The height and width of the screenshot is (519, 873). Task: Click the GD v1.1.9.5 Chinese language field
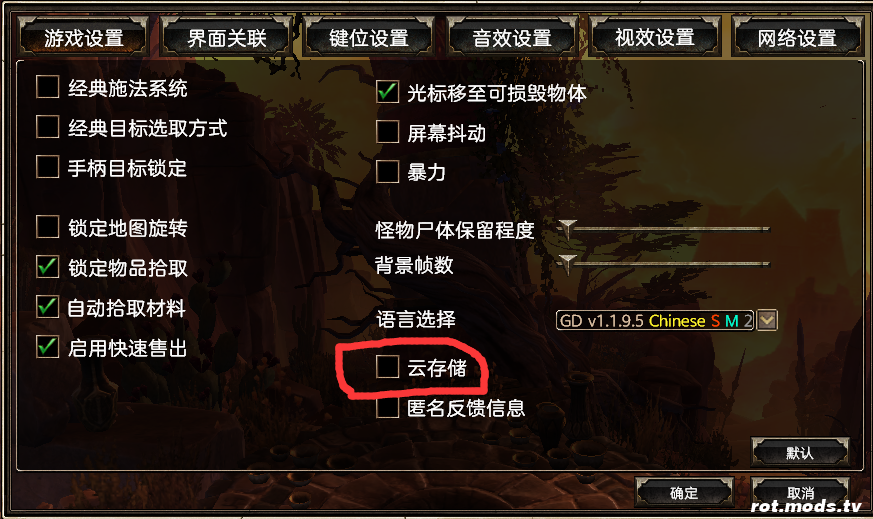pos(655,320)
